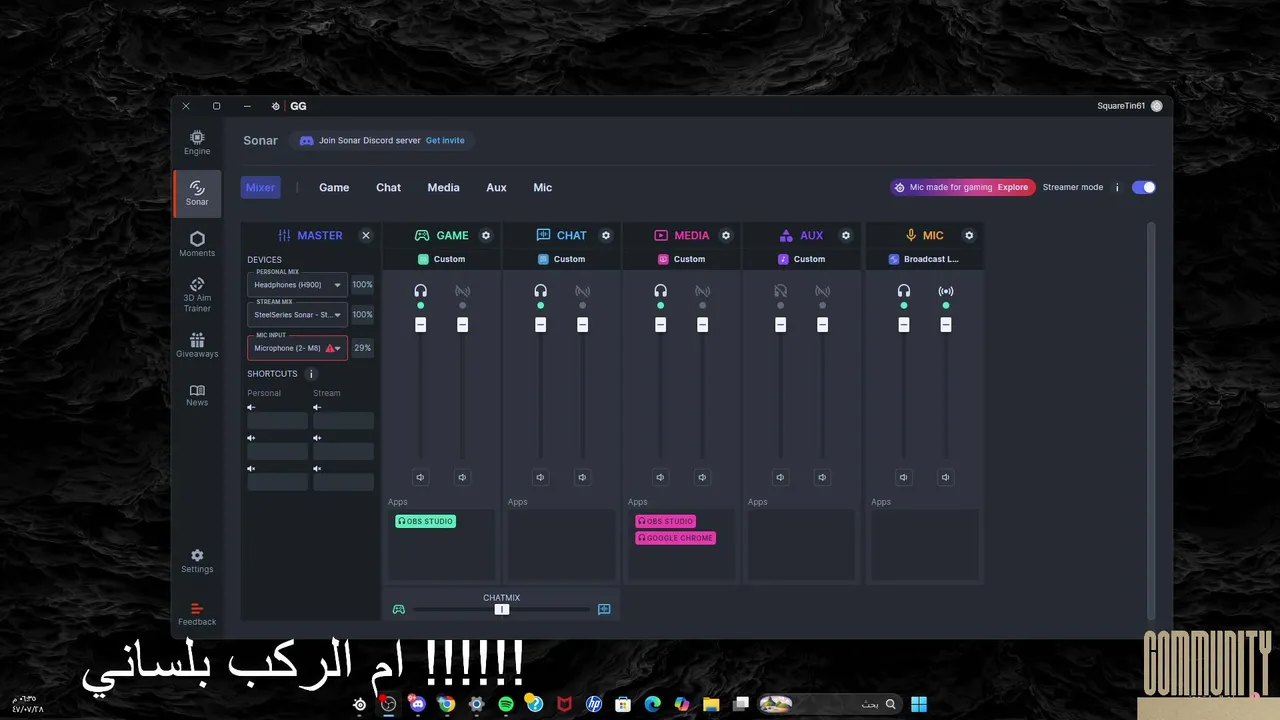1280x720 pixels.
Task: Click the Mic made for gaming Explore banner
Action: click(x=963, y=187)
